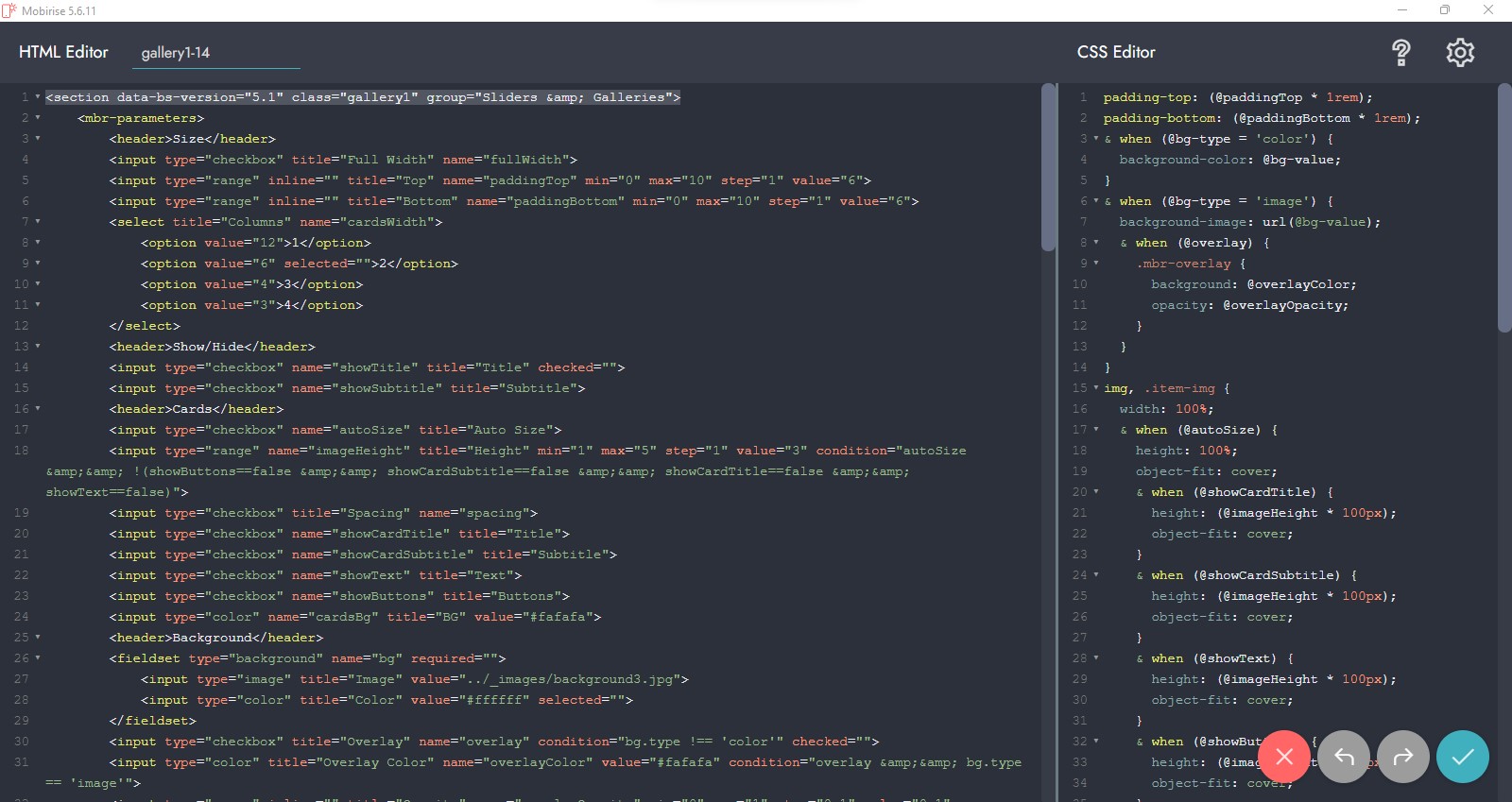This screenshot has width=1512, height=802.
Task: Fold the select Columns block on line 7
Action: (38, 222)
